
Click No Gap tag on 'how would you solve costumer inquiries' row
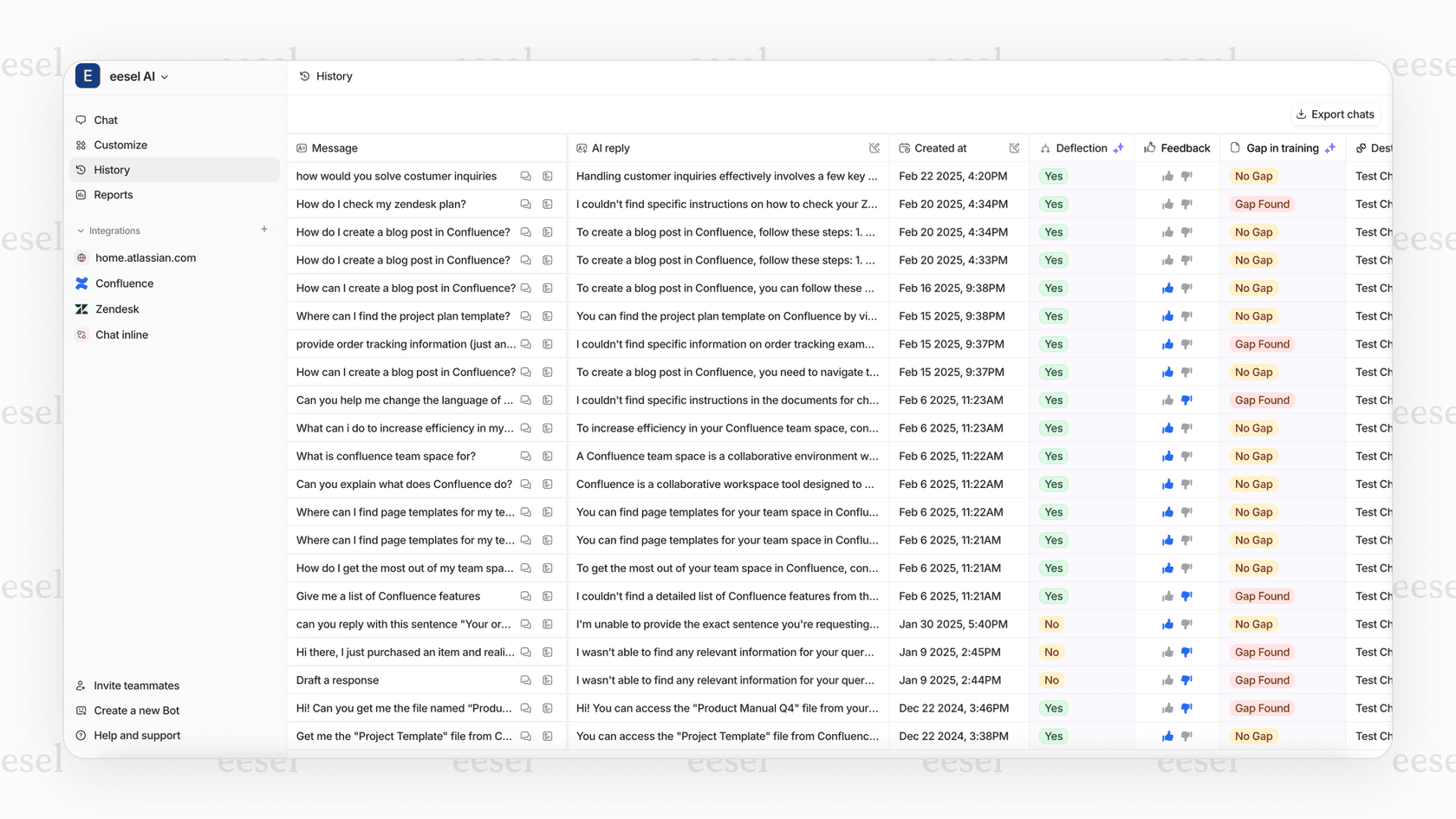click(1253, 176)
